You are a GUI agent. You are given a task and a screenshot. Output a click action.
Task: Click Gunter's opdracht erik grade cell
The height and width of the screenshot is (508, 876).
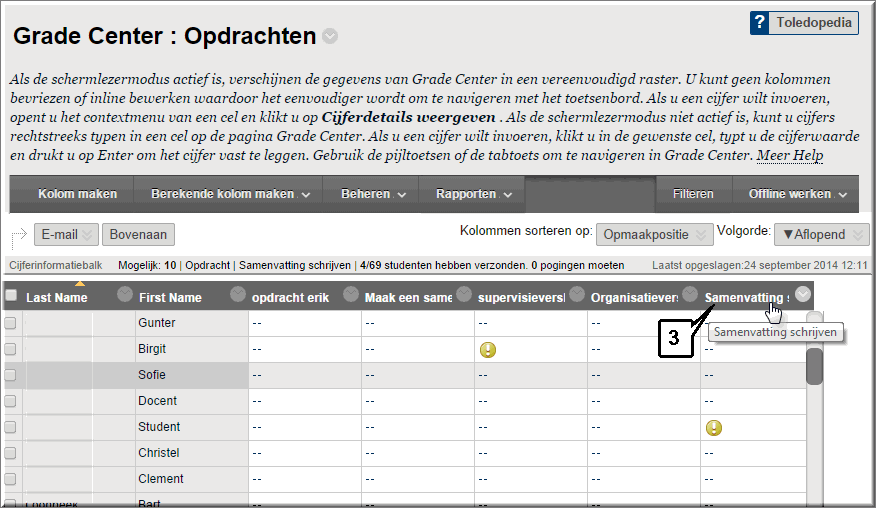pos(305,323)
